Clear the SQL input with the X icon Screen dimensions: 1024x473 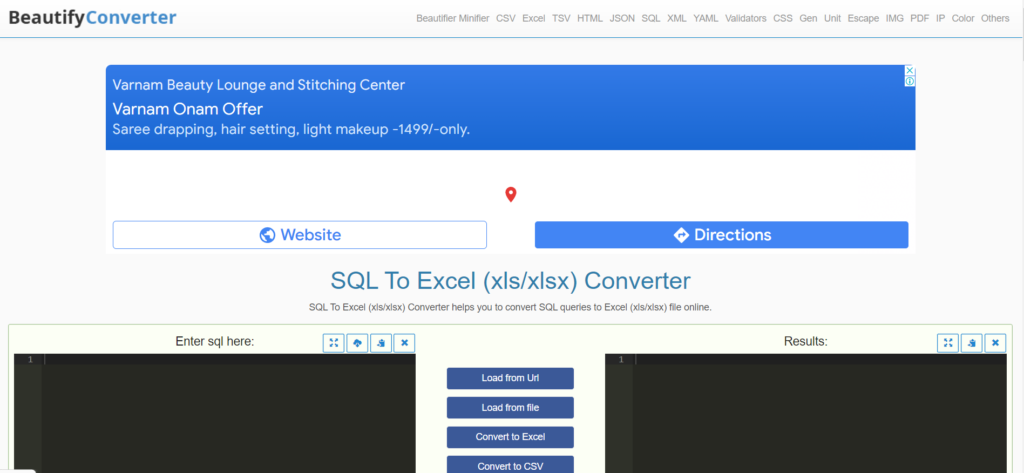(x=404, y=343)
